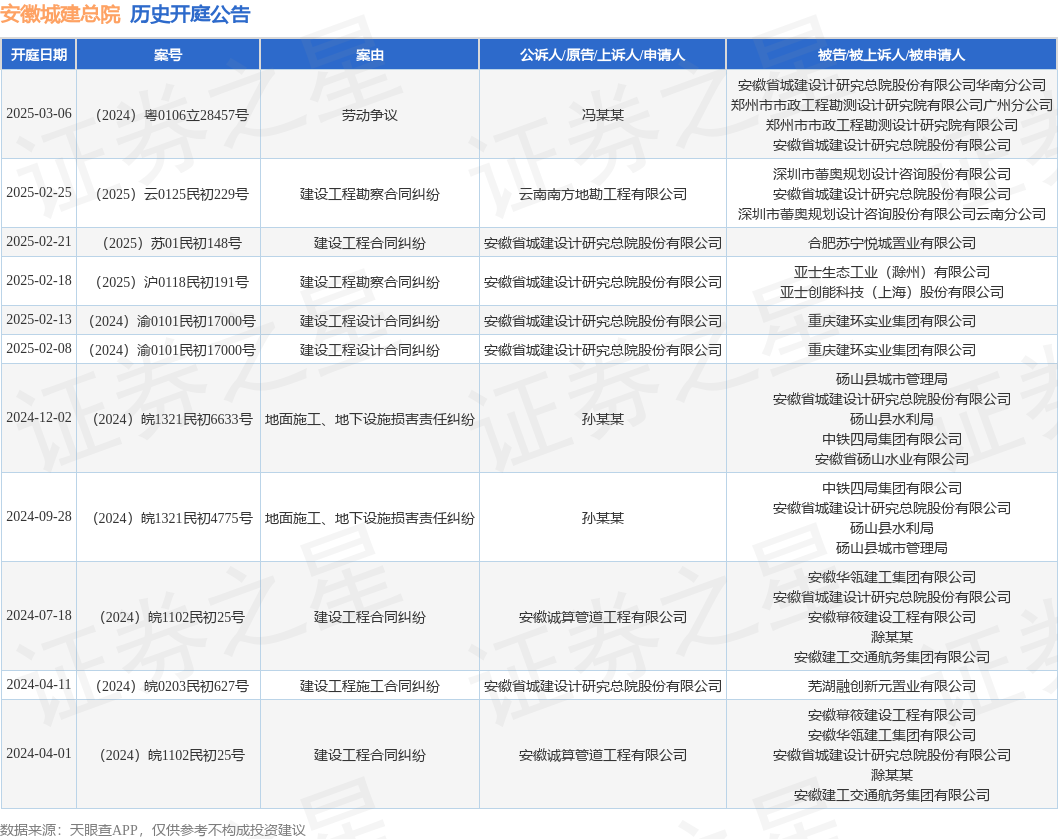This screenshot has height=839, width=1058.
Task: Select case number (2025)沪0118民初191号
Action: coord(169,282)
